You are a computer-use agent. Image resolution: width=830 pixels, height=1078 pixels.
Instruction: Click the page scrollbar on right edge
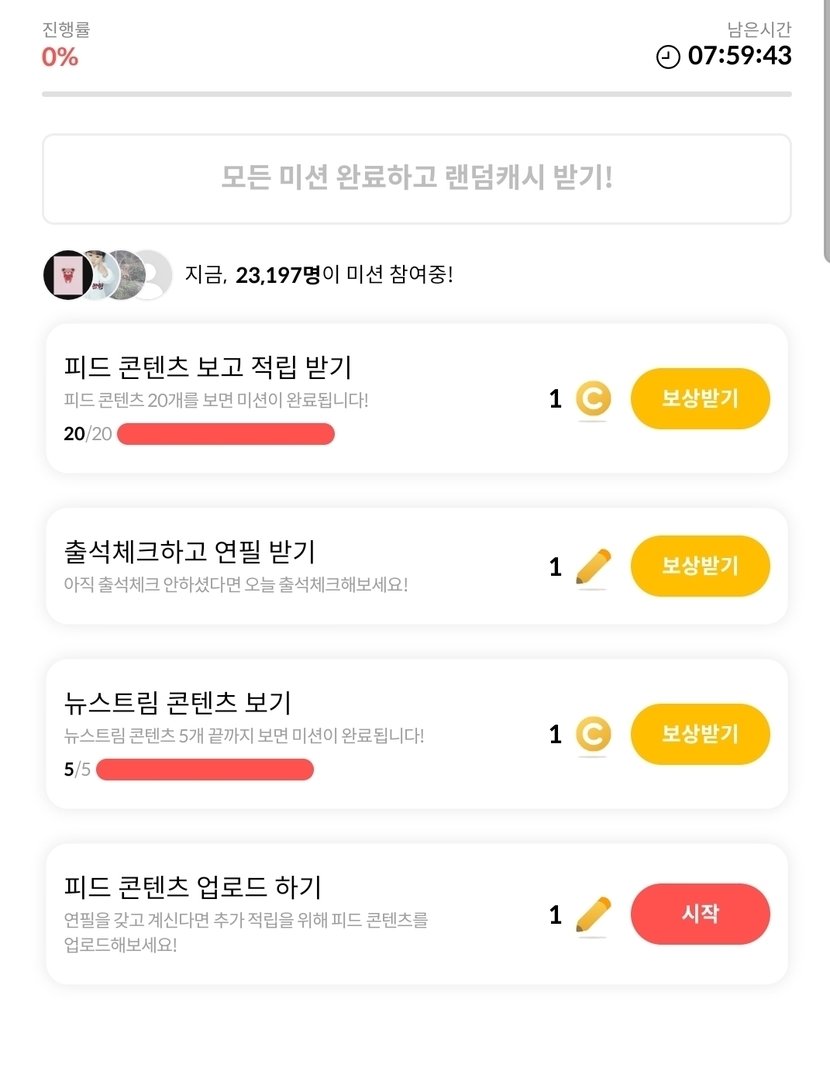pyautogui.click(x=825, y=130)
